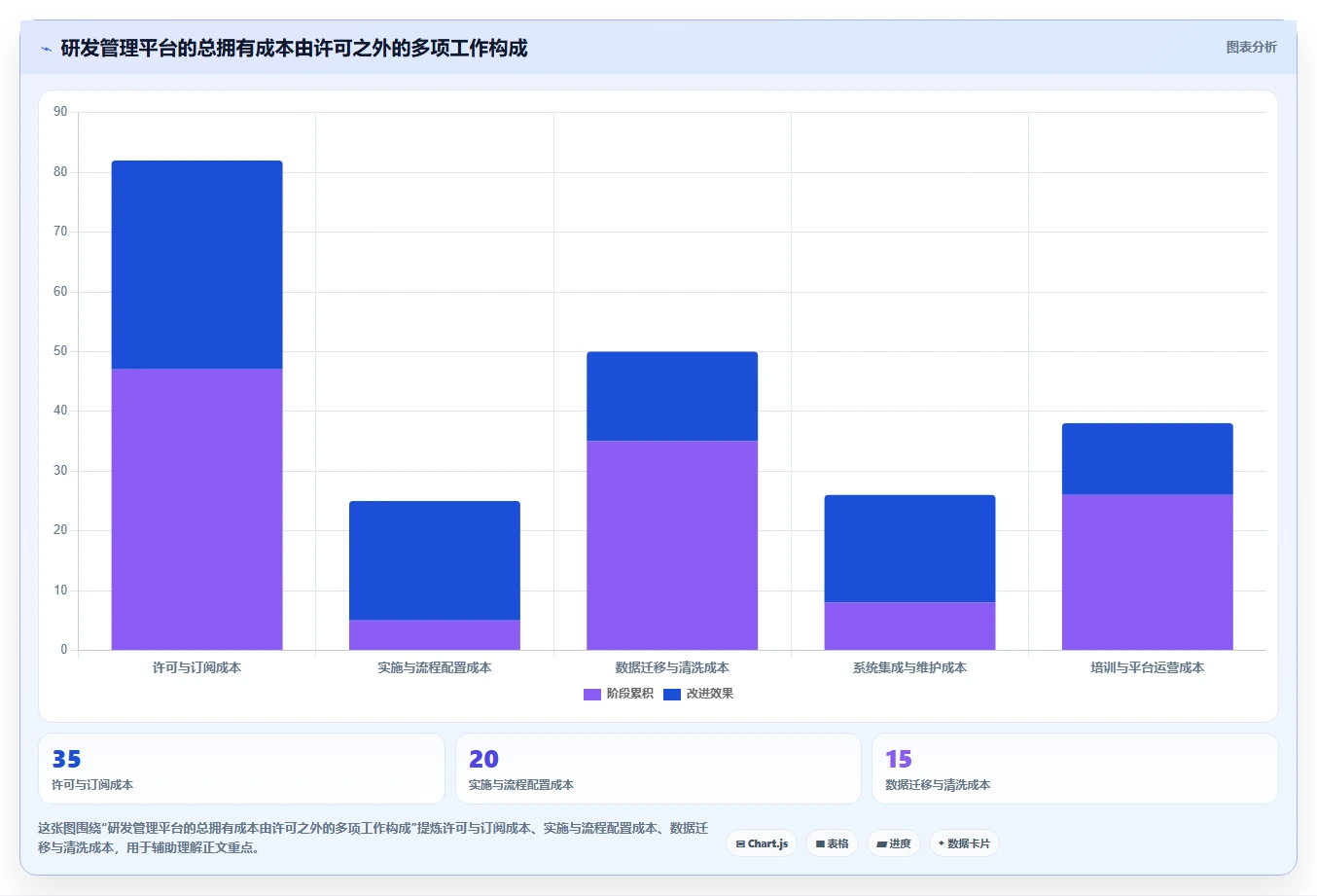Image resolution: width=1317 pixels, height=896 pixels.
Task: Open the data card showing 35
Action: tap(241, 769)
